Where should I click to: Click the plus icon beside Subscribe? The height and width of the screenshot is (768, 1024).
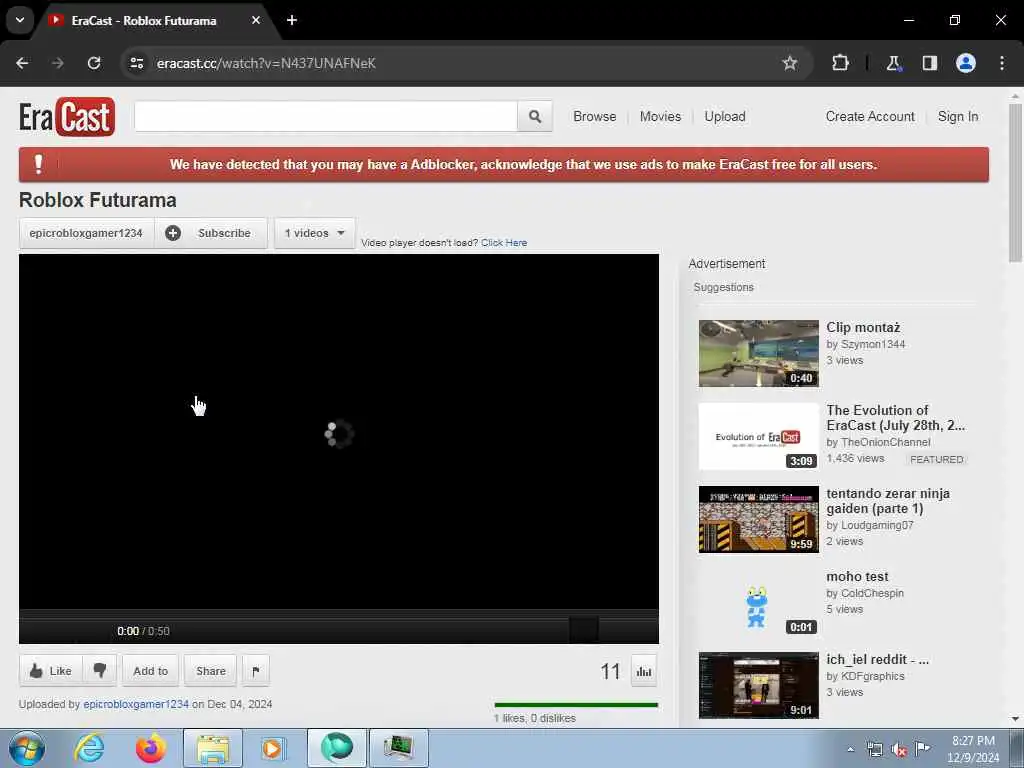172,233
